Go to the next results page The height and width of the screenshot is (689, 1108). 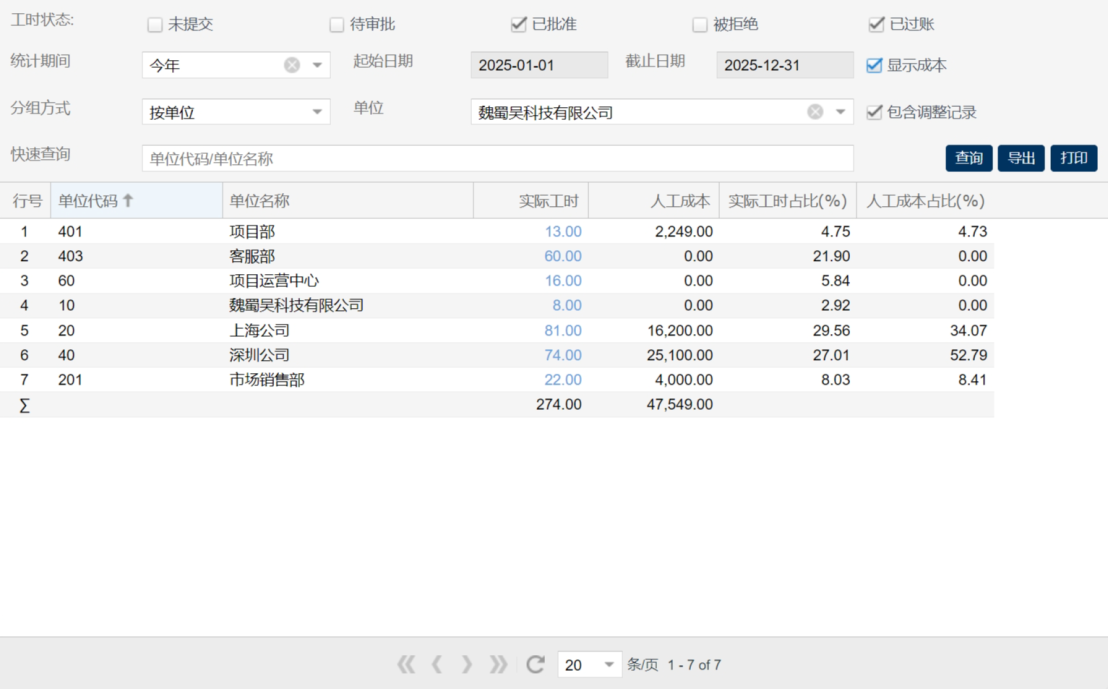(466, 664)
